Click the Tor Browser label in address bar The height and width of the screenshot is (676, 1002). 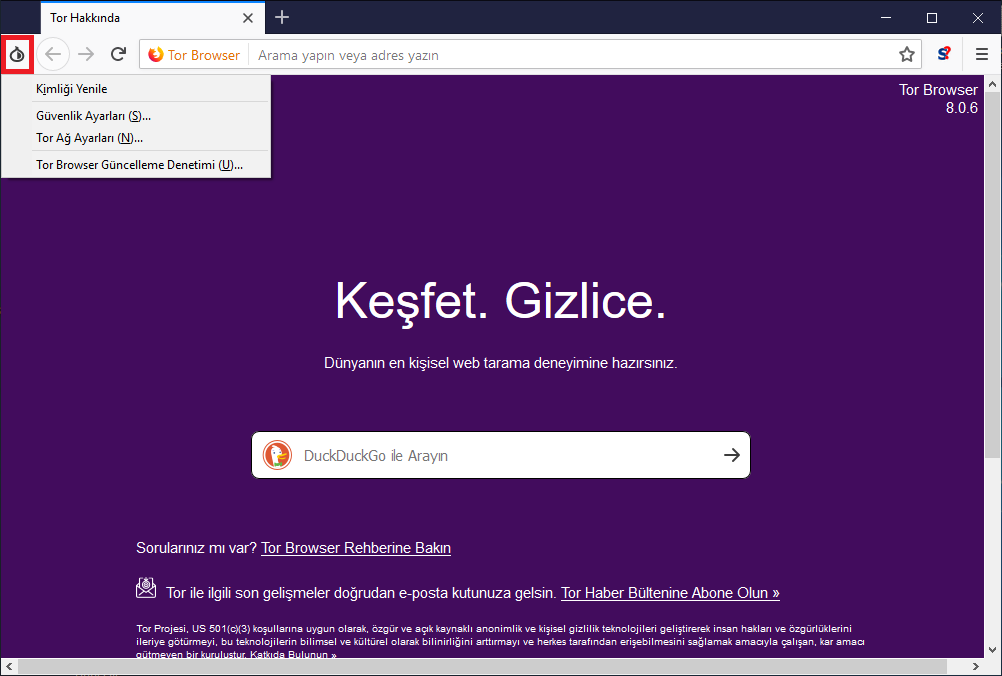pyautogui.click(x=204, y=55)
